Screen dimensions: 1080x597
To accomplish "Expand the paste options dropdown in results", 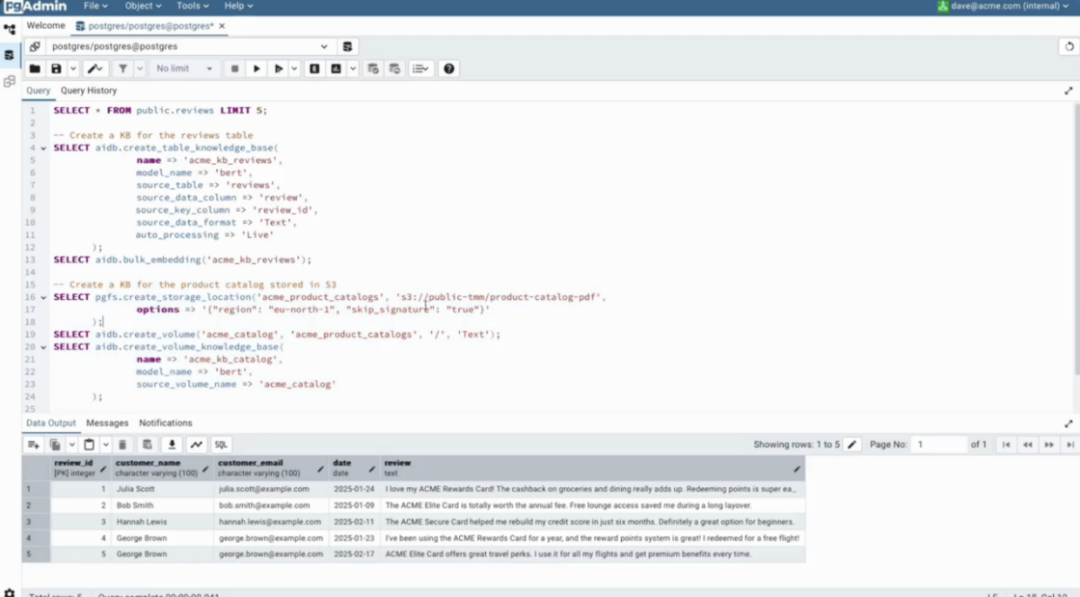I will [105, 445].
